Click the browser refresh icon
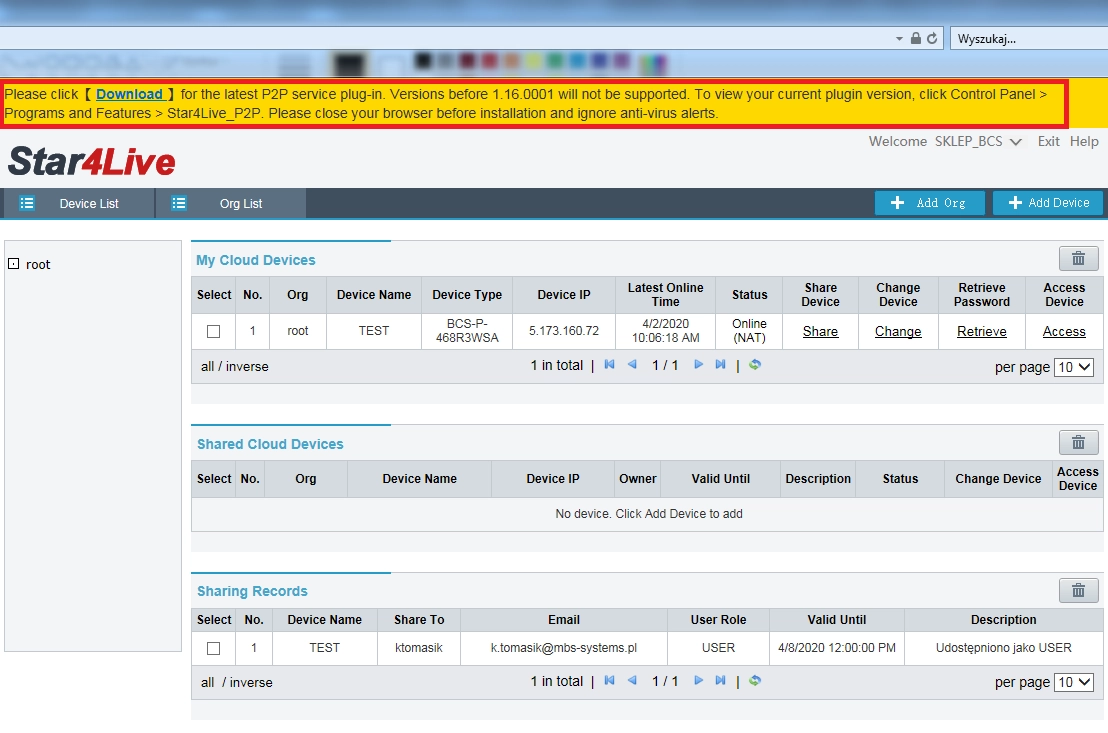This screenshot has width=1108, height=733. [x=932, y=38]
